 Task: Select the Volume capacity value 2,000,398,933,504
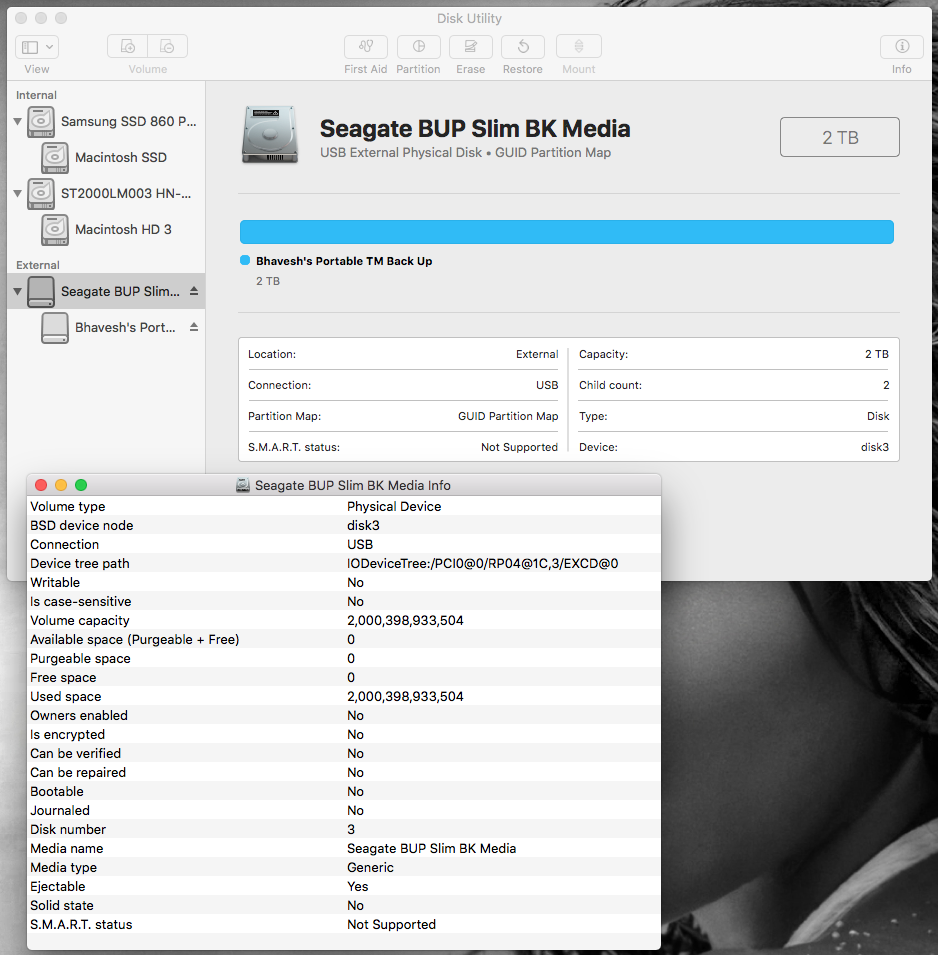click(405, 620)
